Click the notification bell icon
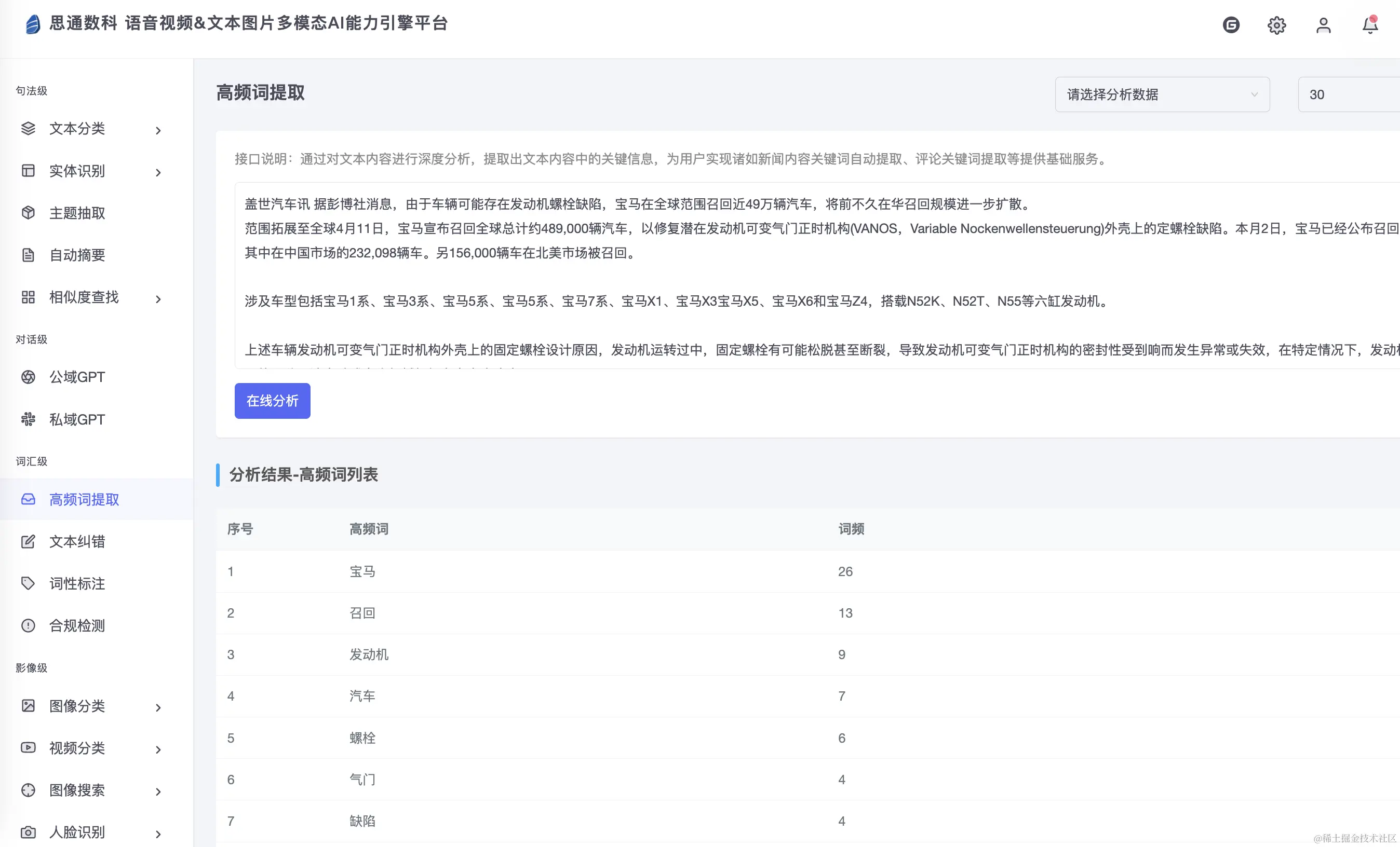 [x=1370, y=25]
